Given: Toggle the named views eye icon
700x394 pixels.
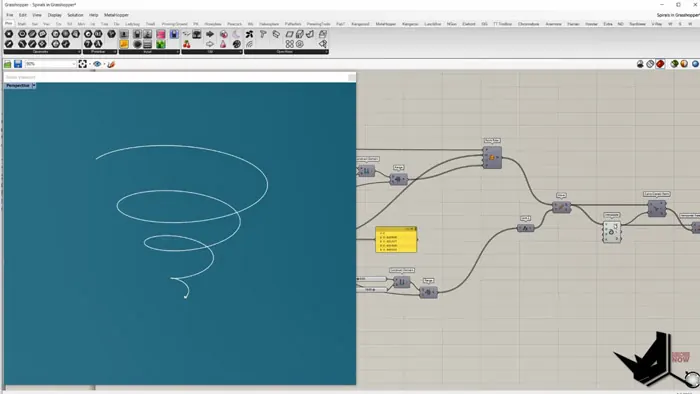Looking at the screenshot, I should pyautogui.click(x=97, y=64).
